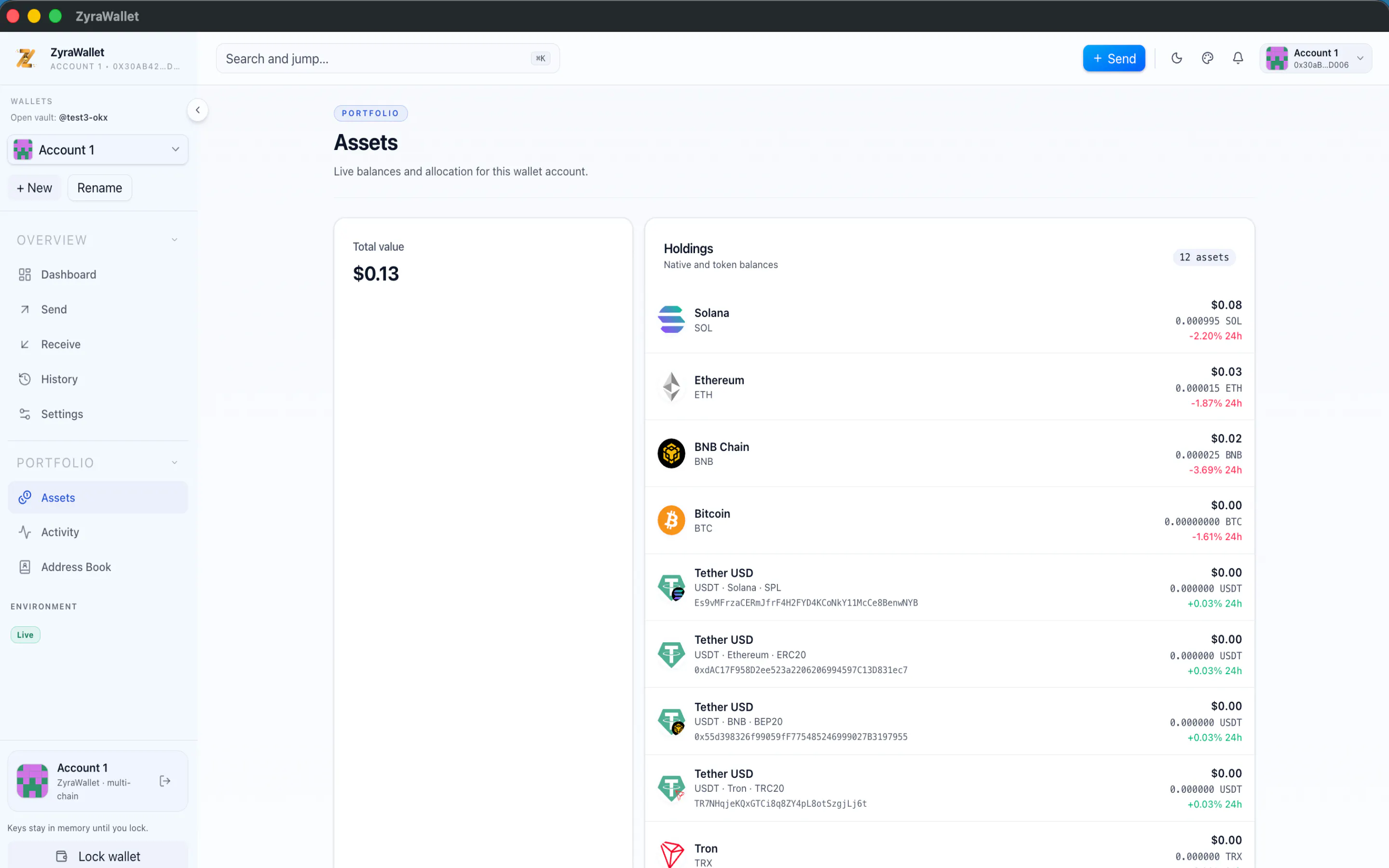Screen dimensions: 1389x868
Task: Click the Rename button
Action: [100, 188]
